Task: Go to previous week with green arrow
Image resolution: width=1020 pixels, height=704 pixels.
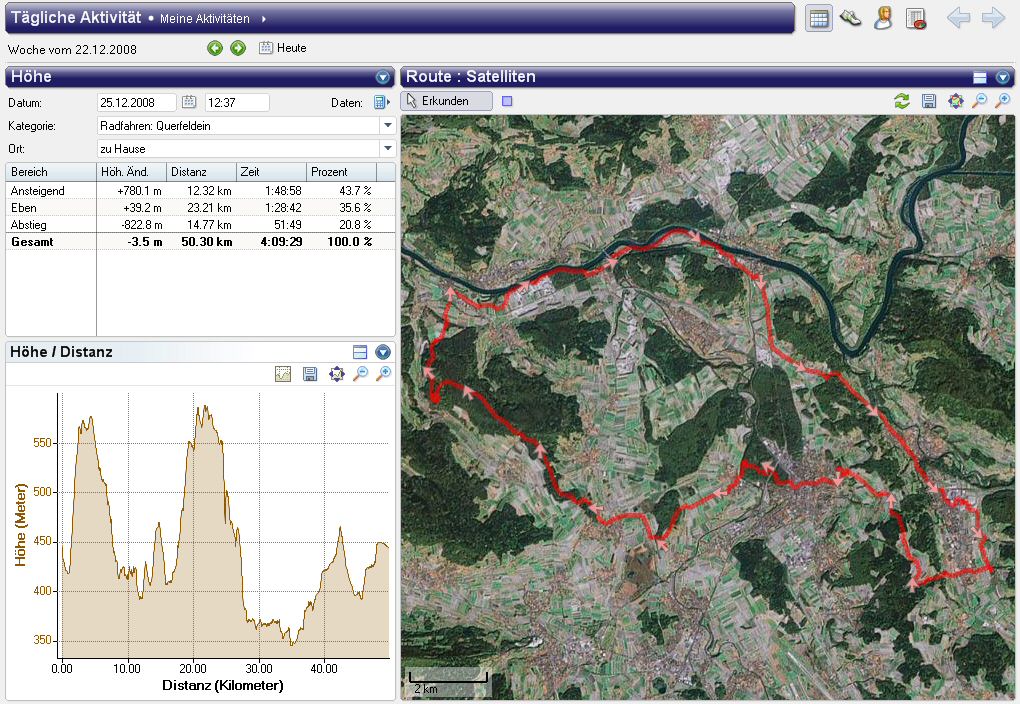Action: coord(215,48)
